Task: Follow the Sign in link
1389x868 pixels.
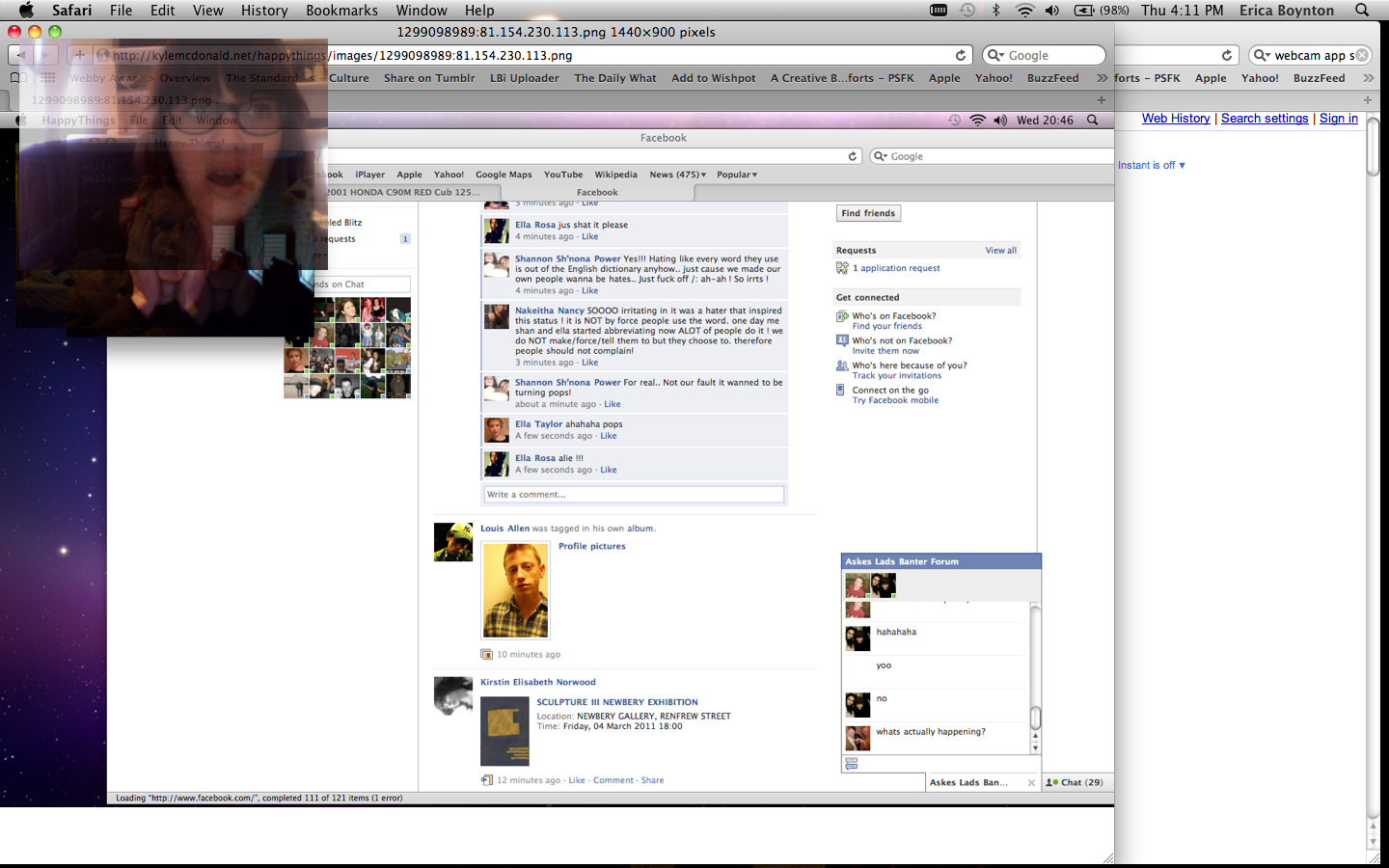Action: point(1339,119)
